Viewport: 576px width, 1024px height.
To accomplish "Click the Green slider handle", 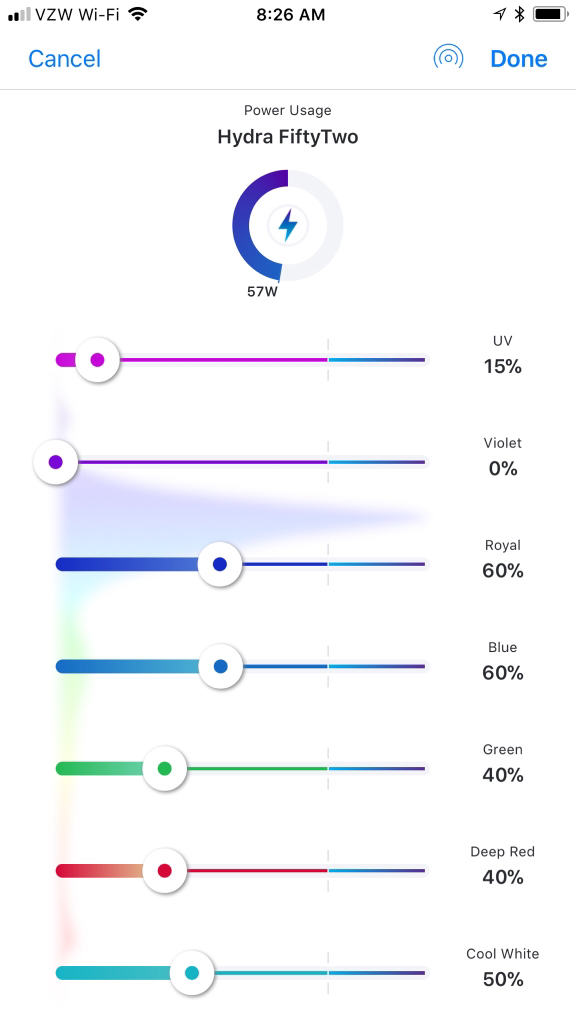I will [165, 769].
